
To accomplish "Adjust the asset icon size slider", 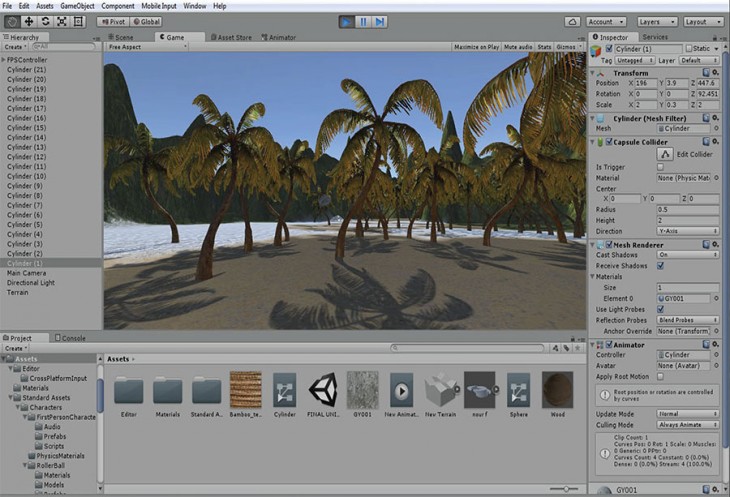I will point(566,488).
